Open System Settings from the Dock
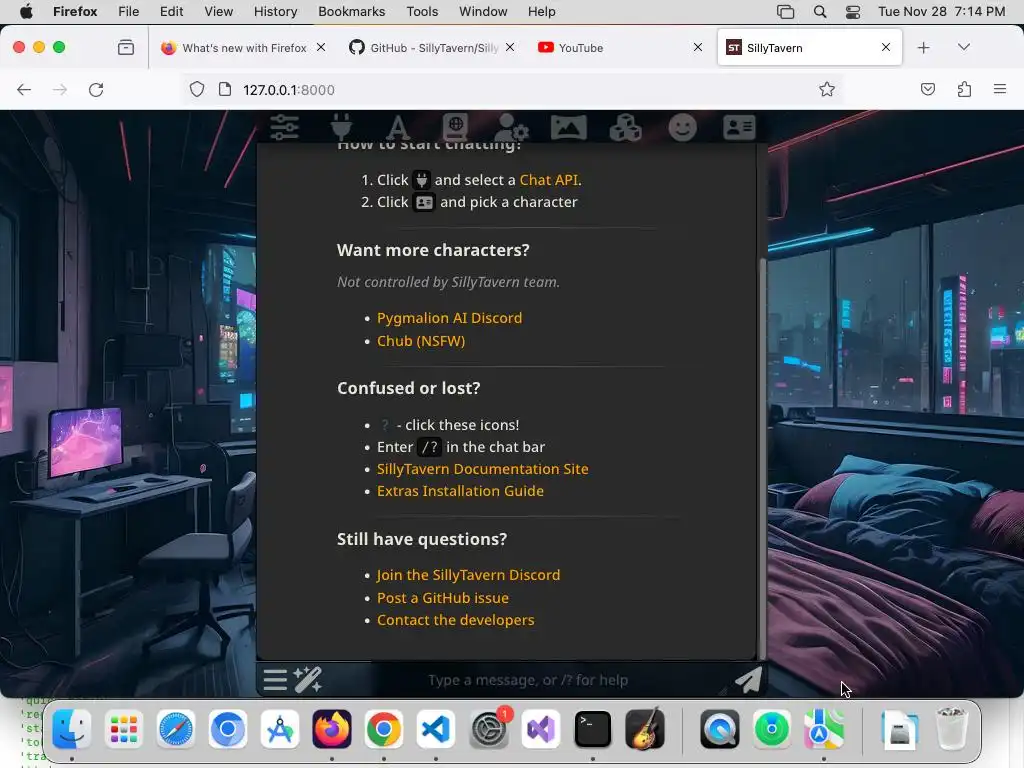 (x=488, y=729)
